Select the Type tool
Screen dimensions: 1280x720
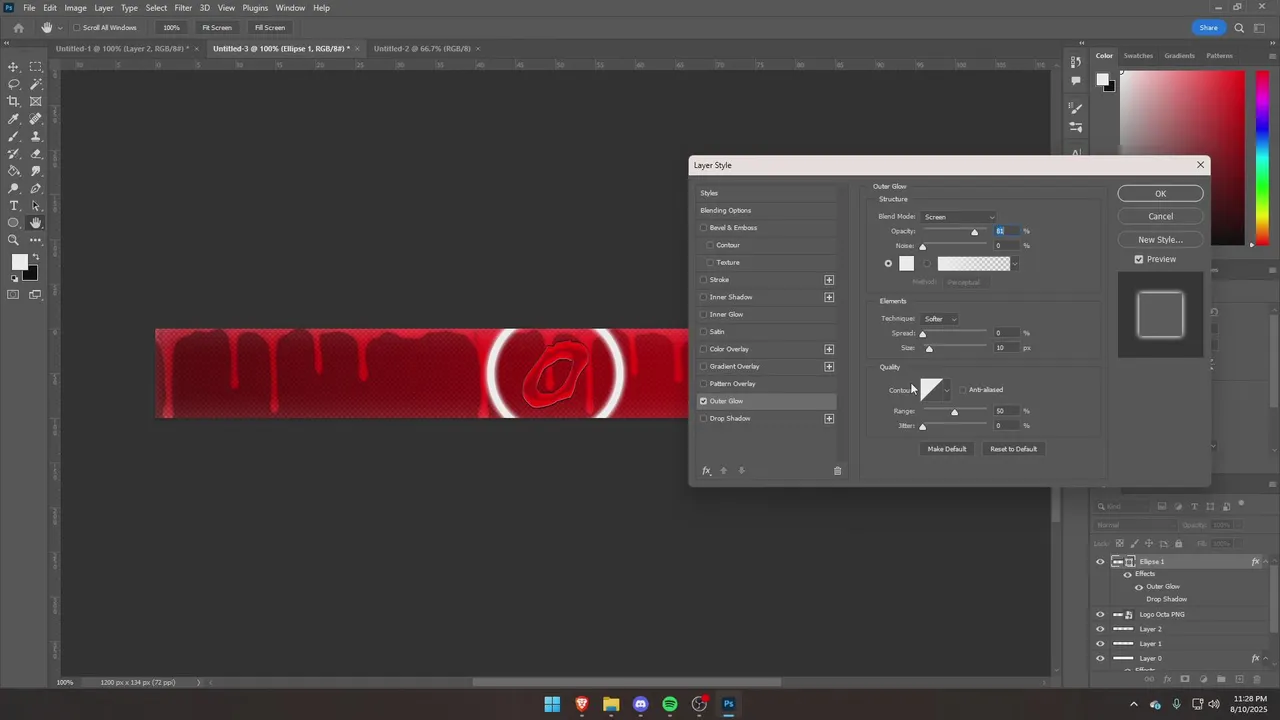tap(14, 206)
